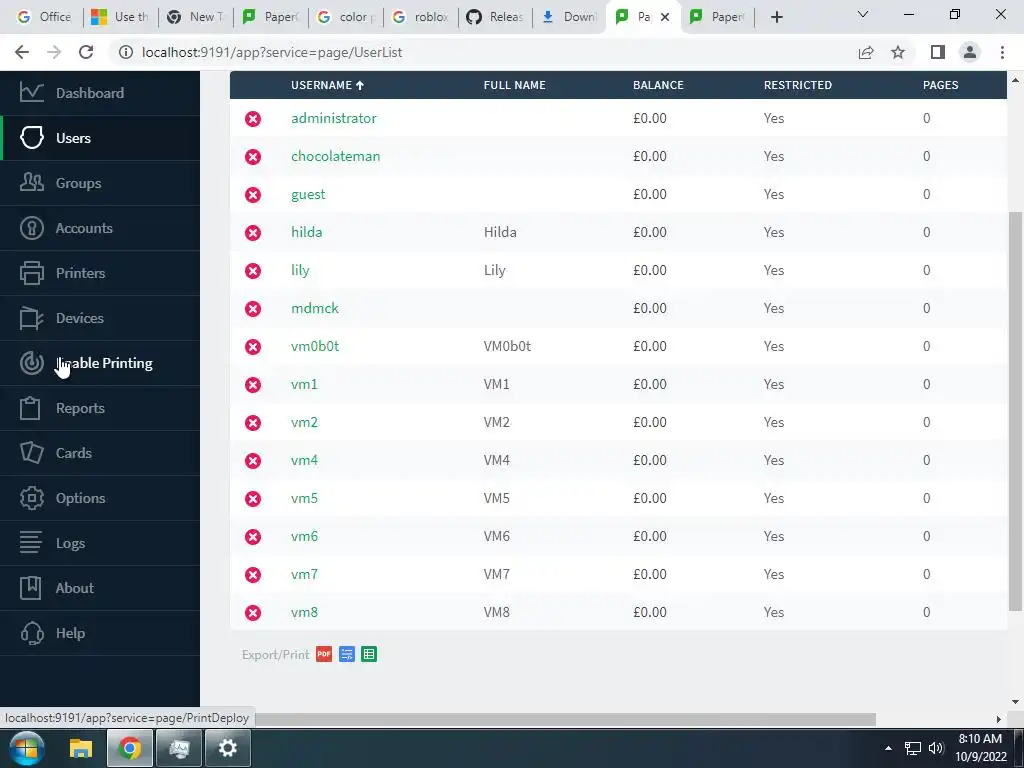
Task: Open the Help sidebar section
Action: coord(100,633)
